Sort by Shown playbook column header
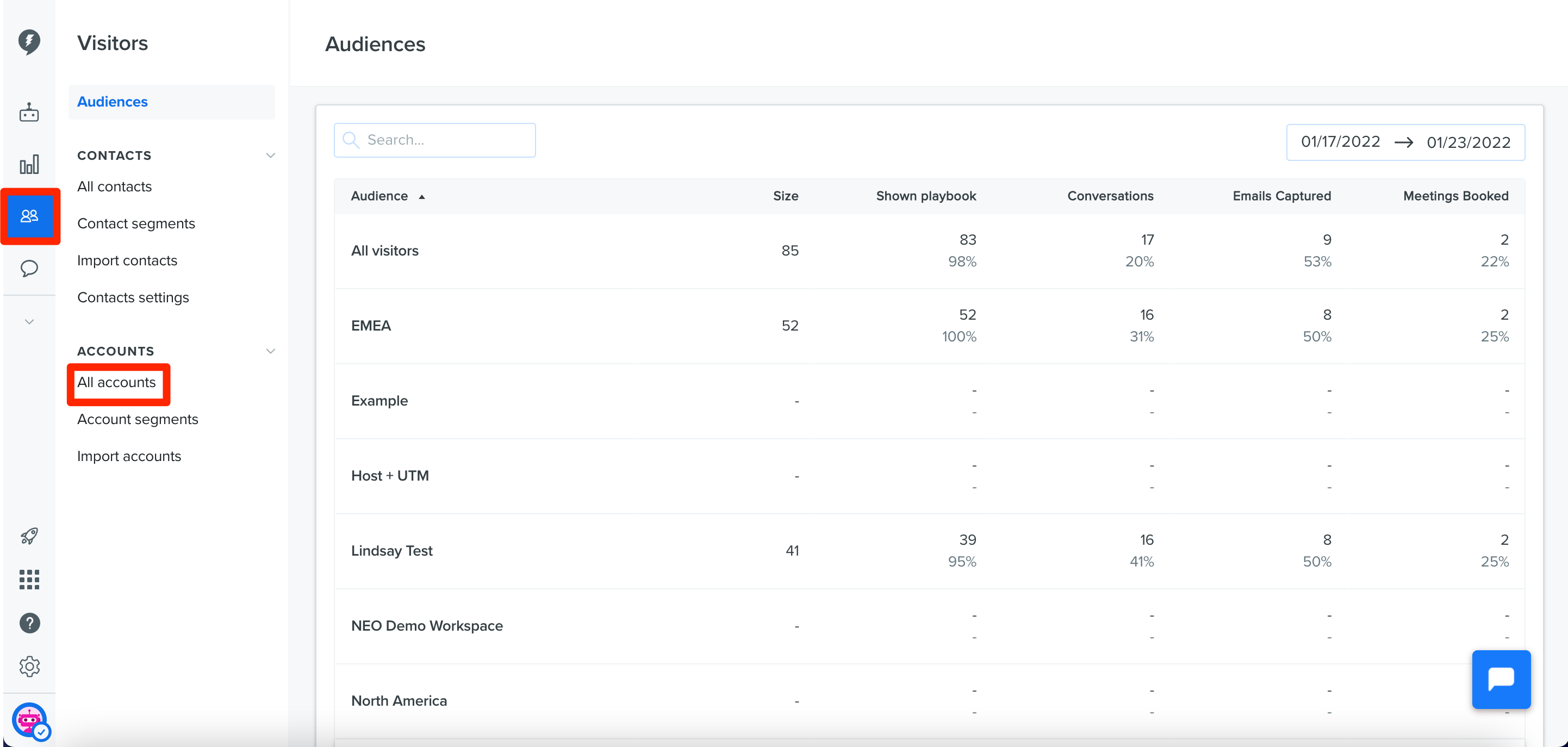 (x=926, y=196)
